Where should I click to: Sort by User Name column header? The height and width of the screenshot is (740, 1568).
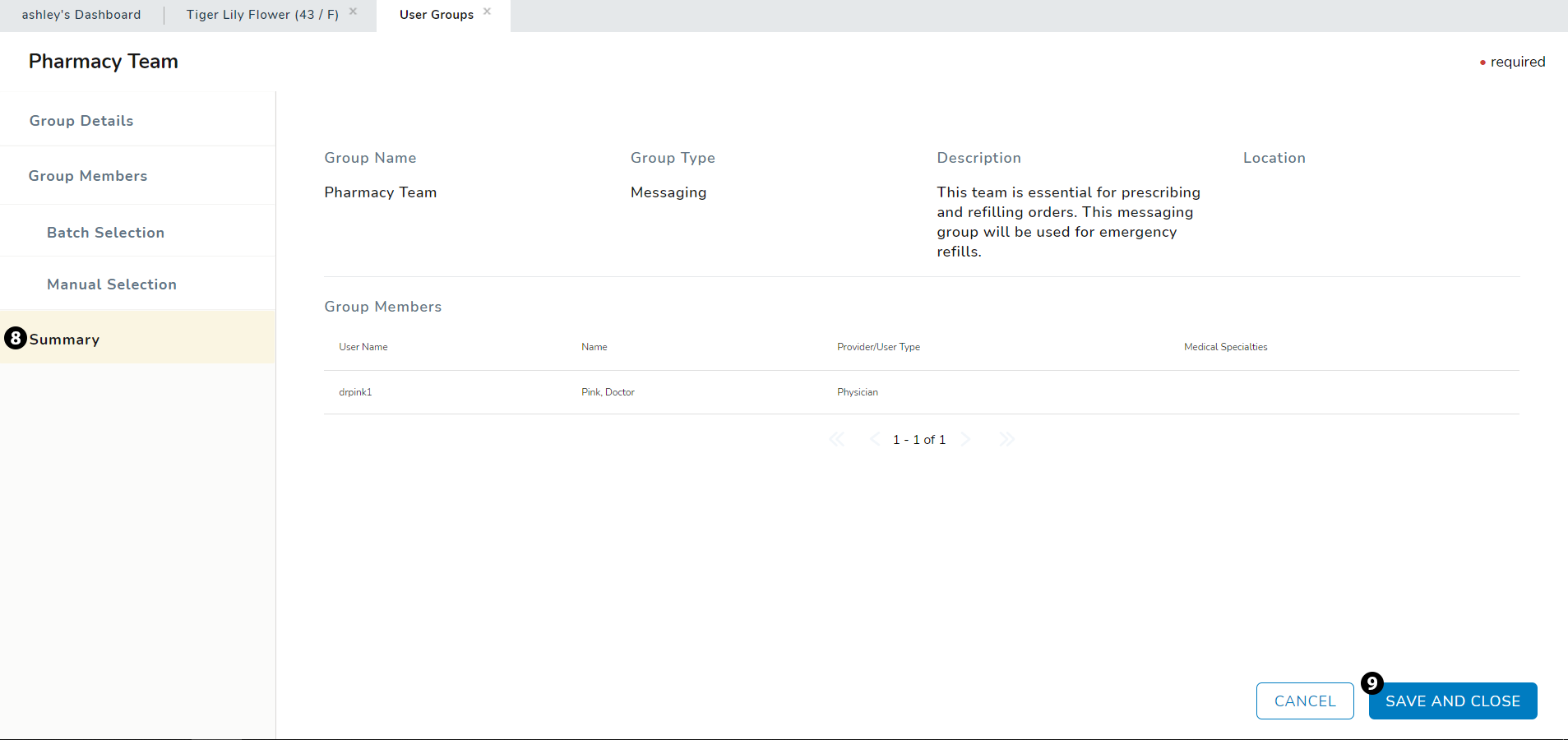[363, 347]
